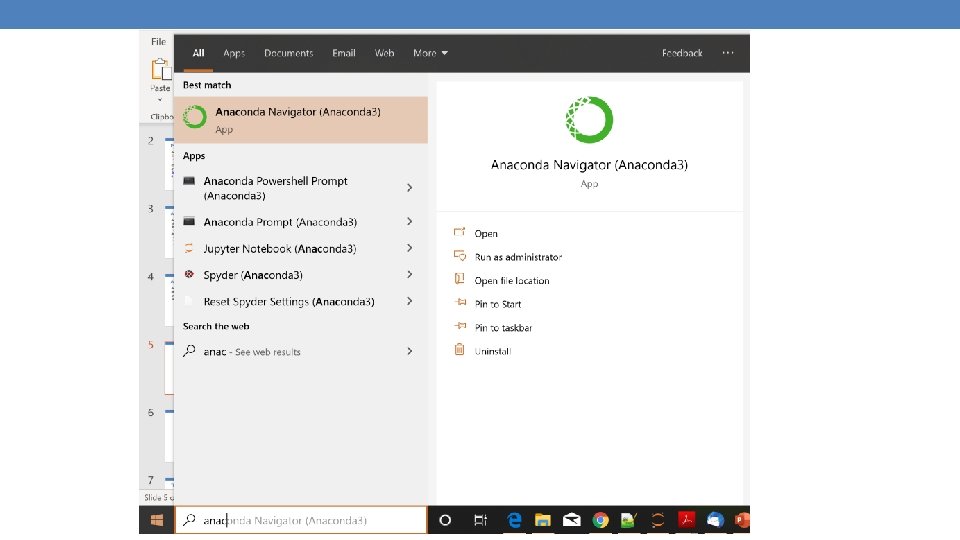
Task: Click the Open file location icon
Action: click(x=459, y=279)
